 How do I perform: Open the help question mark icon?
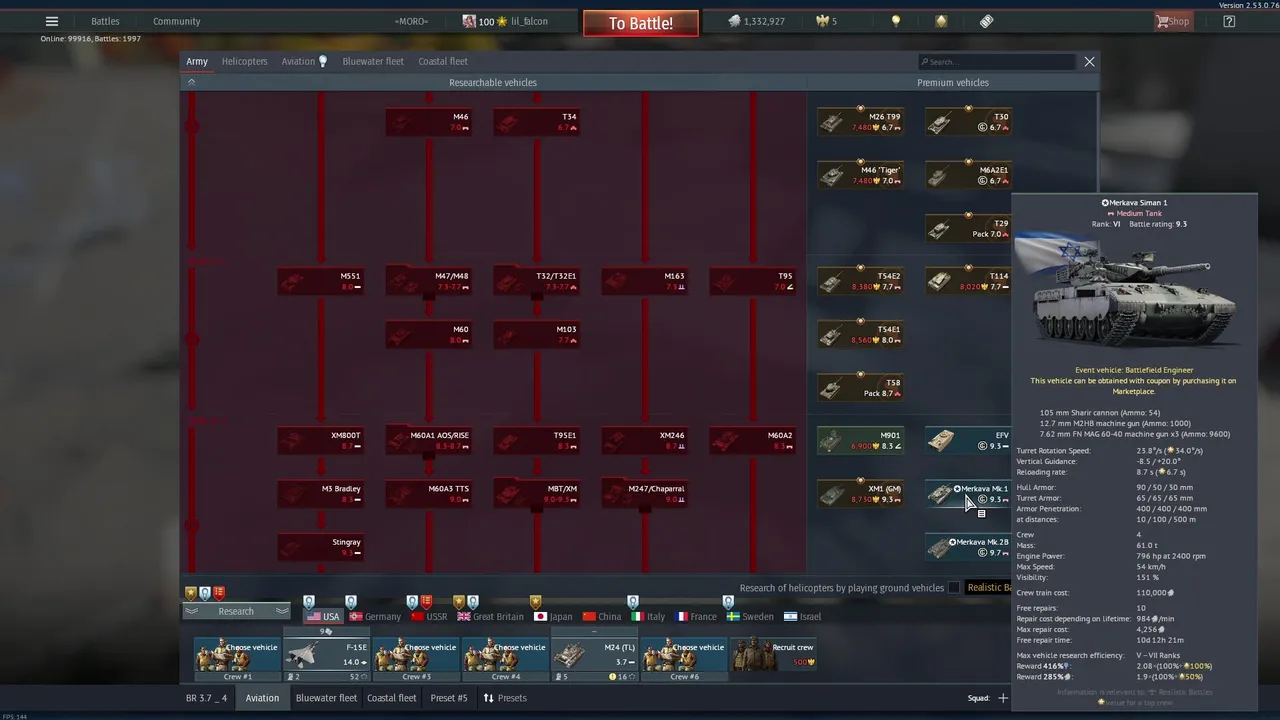pos(1229,21)
